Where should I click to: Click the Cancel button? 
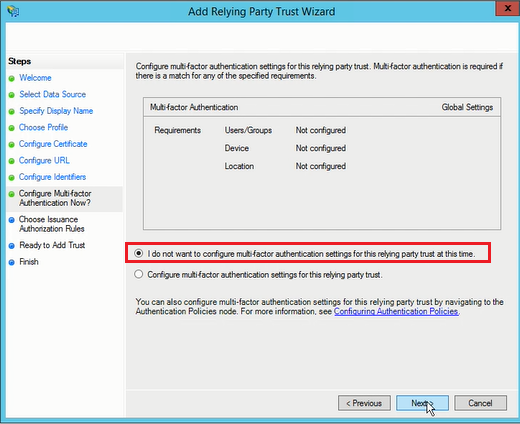tap(480, 403)
